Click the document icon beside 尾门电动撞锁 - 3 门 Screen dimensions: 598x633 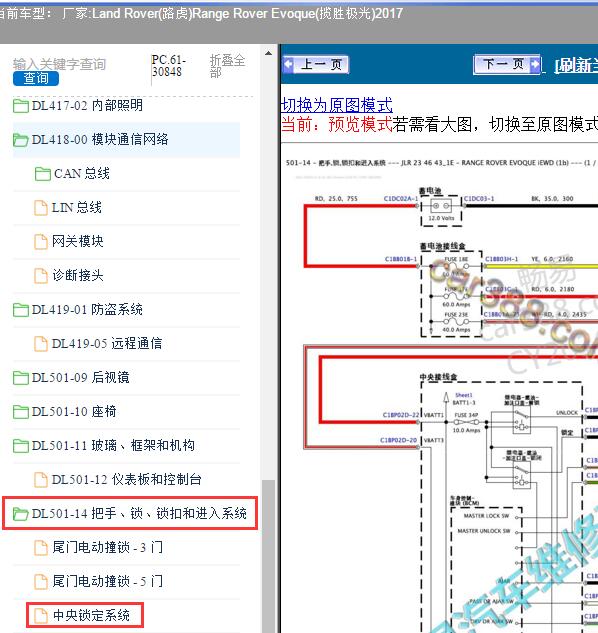[40, 548]
